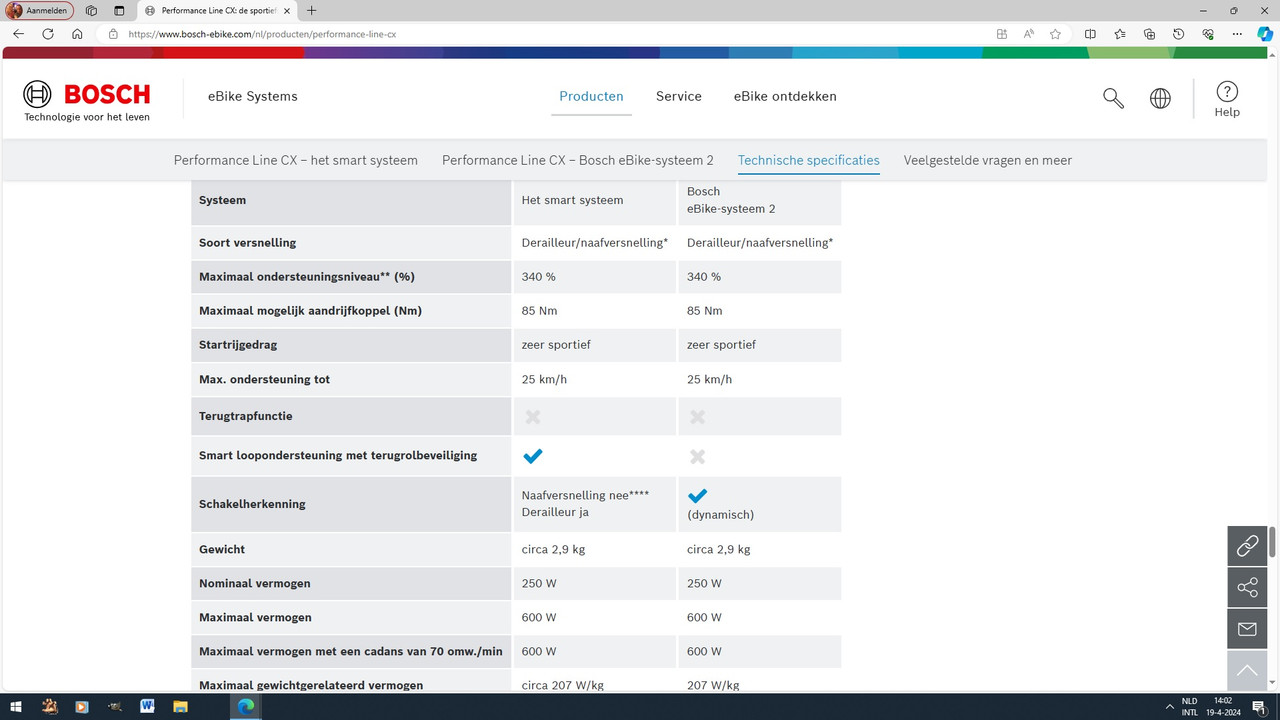Open File Explorer from the taskbar
Screen dimensions: 1280x720
(180, 706)
